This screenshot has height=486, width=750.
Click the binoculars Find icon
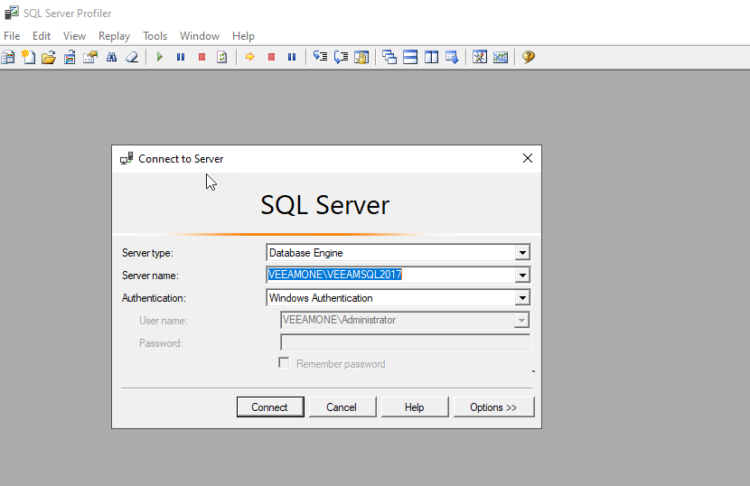click(x=110, y=57)
